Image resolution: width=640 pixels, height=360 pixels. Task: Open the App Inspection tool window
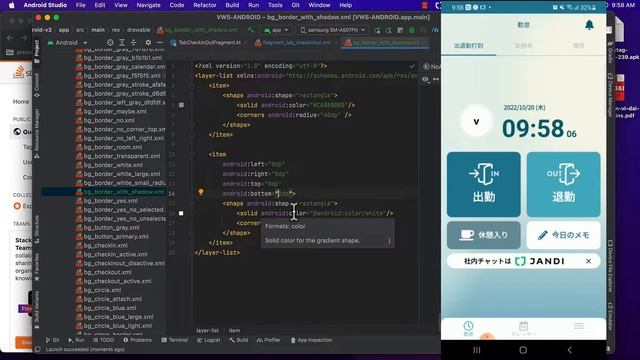point(311,340)
